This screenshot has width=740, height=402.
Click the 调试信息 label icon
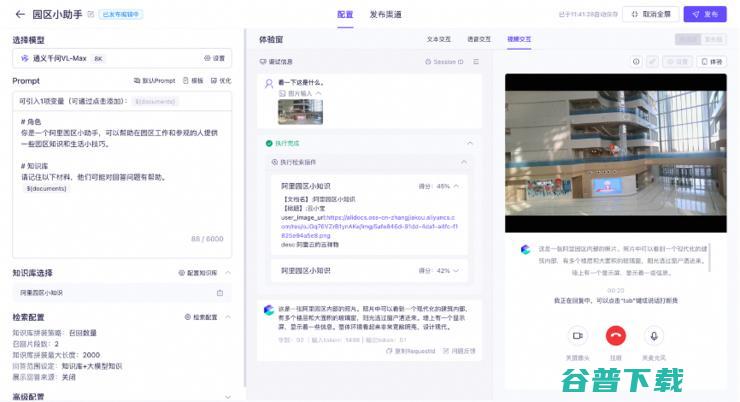[263, 62]
